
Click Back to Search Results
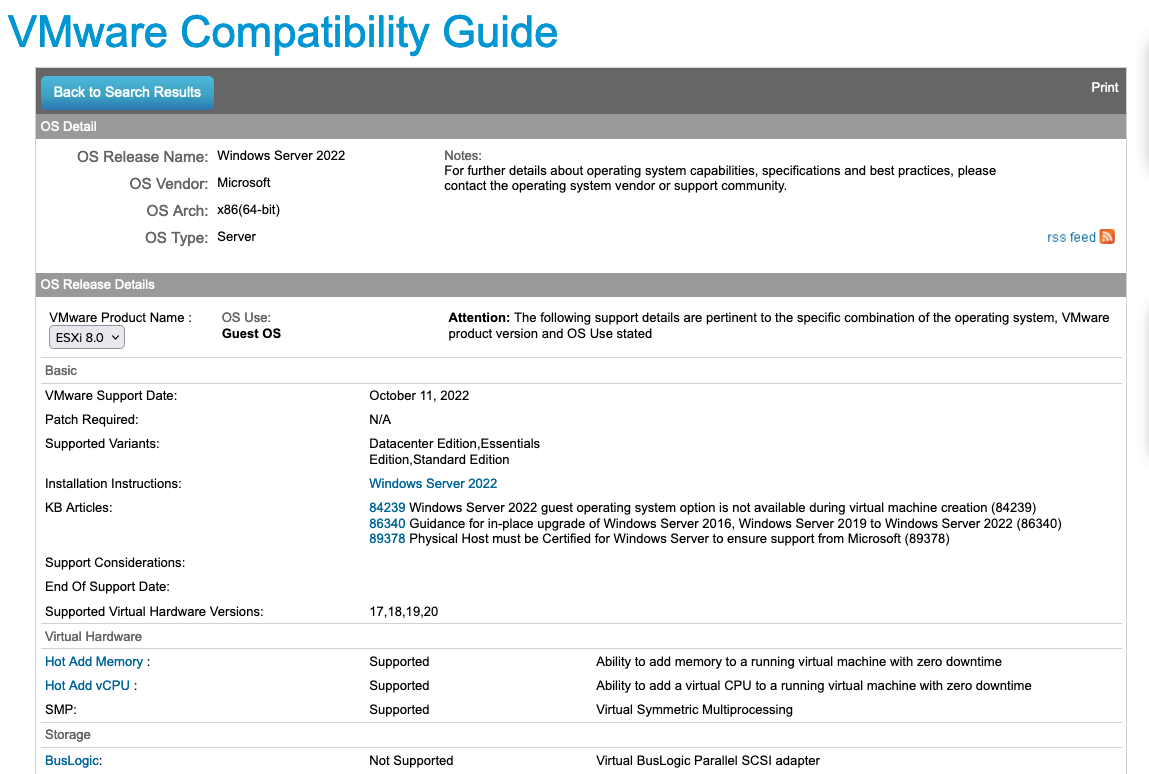pos(126,92)
